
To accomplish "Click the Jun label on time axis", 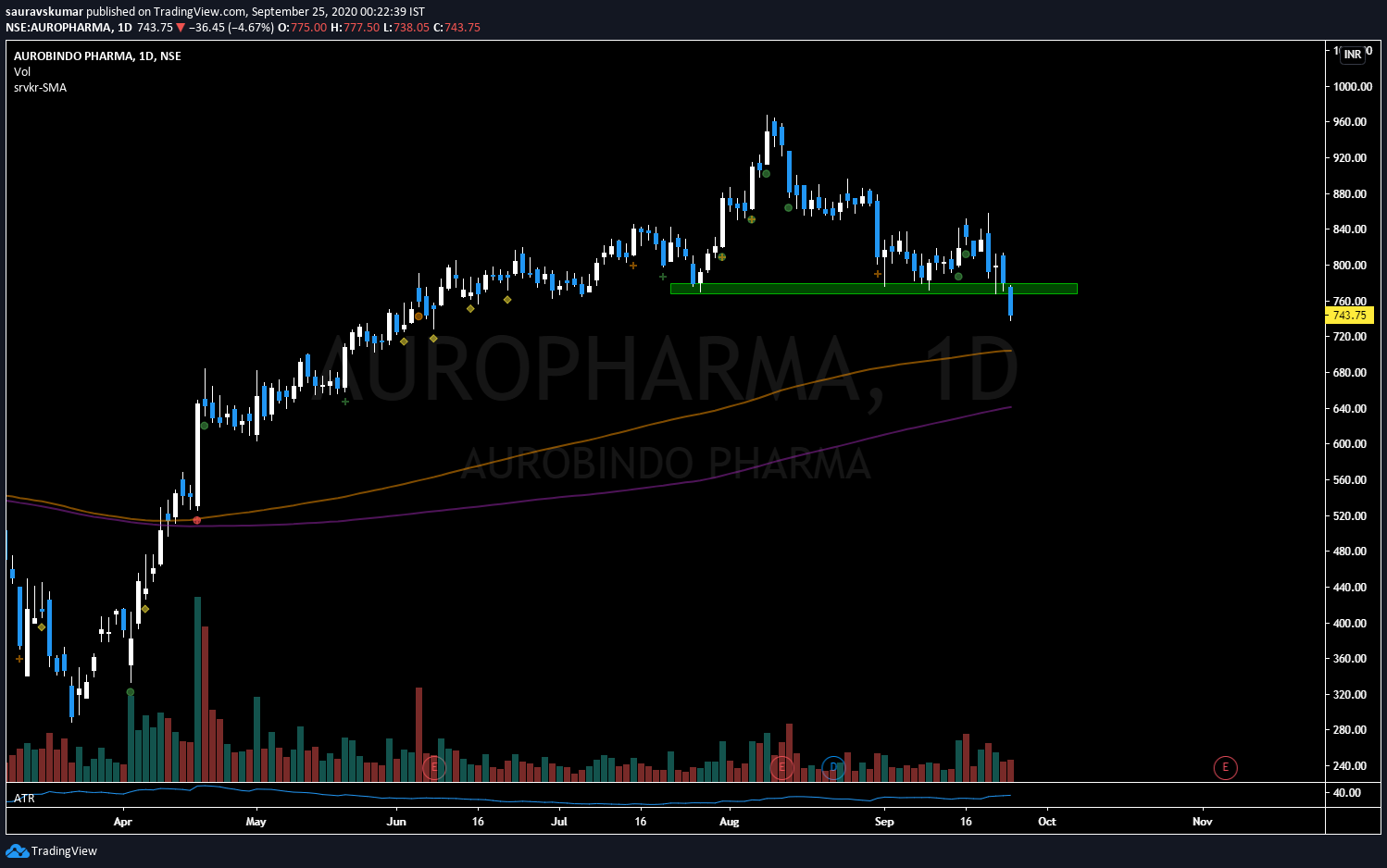I will click(x=396, y=822).
